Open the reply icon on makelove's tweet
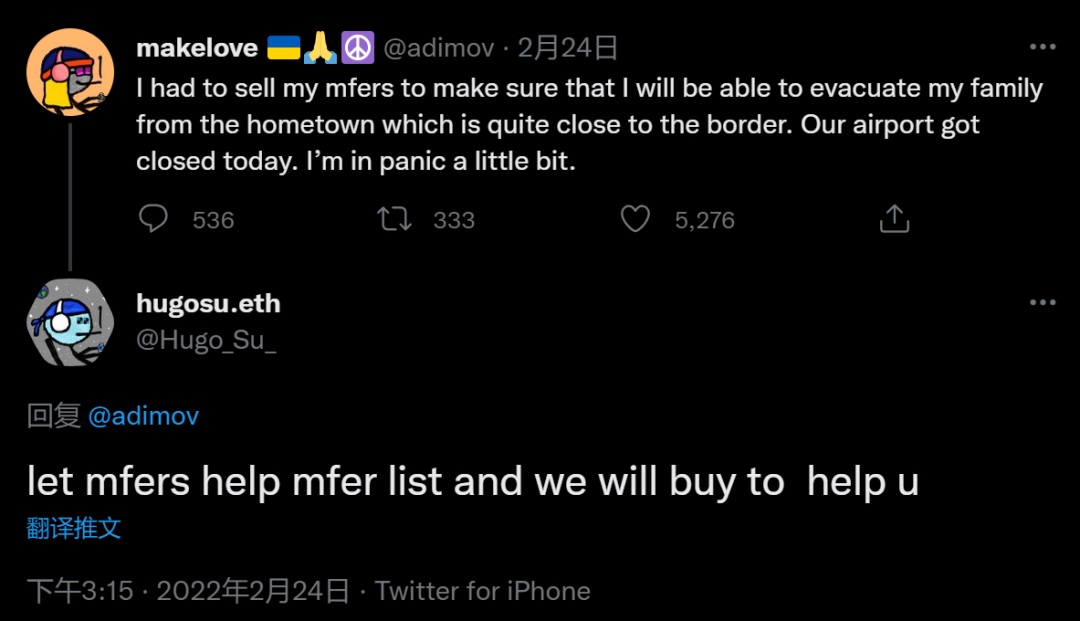 [153, 219]
